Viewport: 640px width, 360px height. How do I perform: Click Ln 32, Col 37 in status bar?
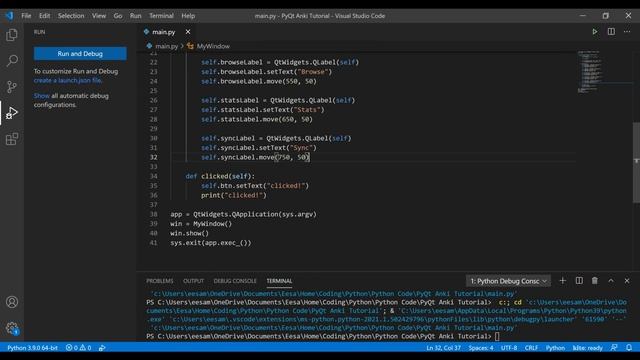pyautogui.click(x=443, y=348)
